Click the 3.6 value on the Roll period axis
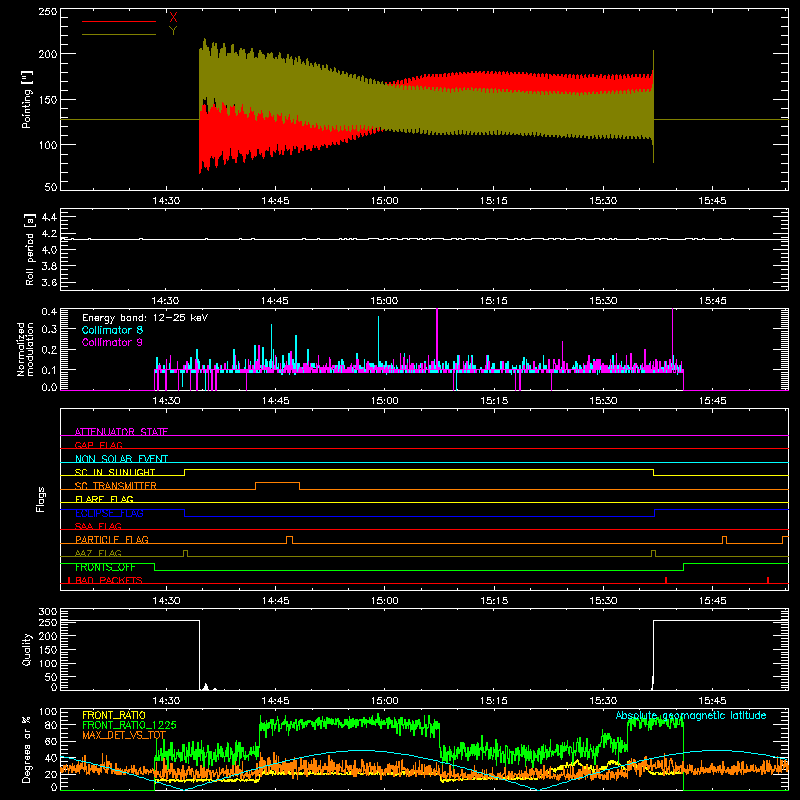This screenshot has height=800, width=800. (x=49, y=283)
